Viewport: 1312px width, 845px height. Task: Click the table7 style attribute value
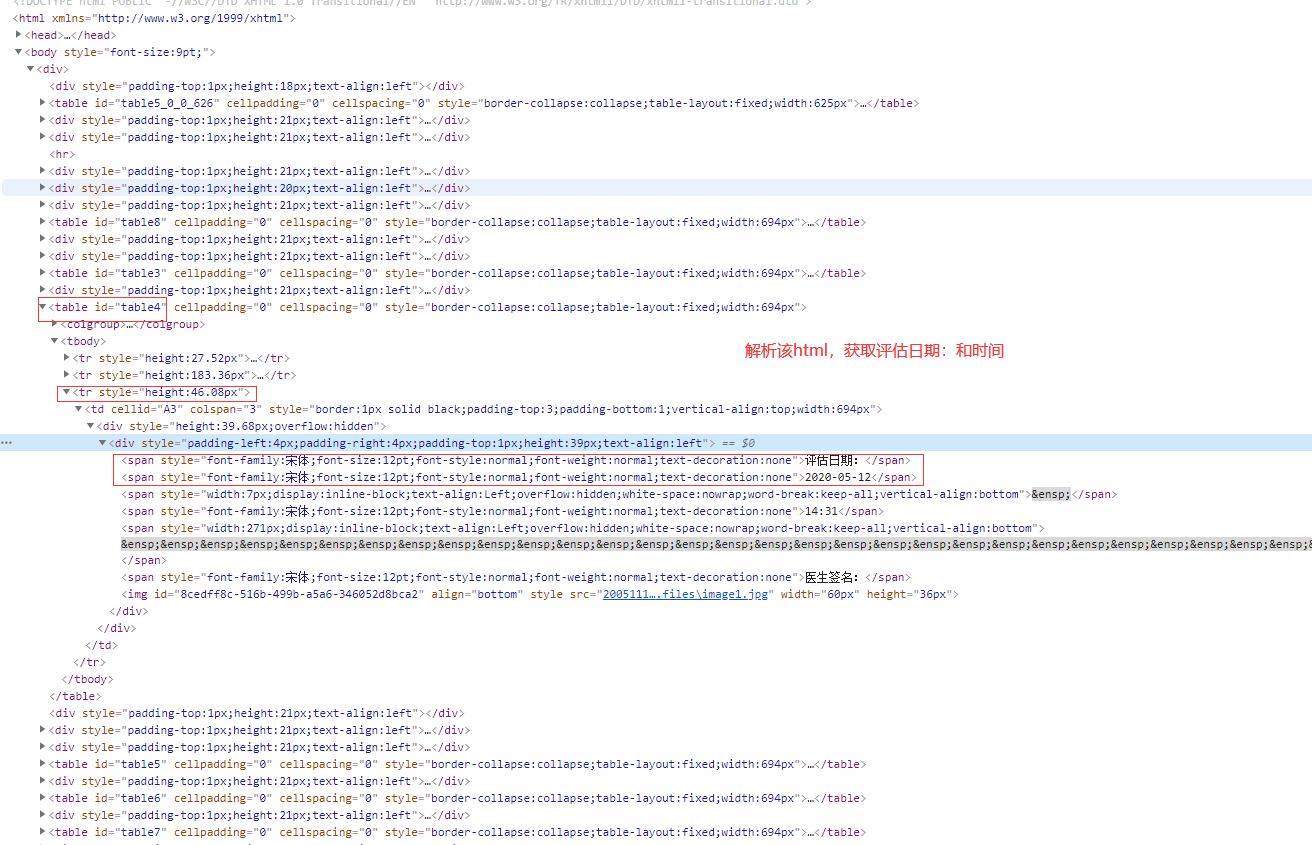(x=615, y=832)
